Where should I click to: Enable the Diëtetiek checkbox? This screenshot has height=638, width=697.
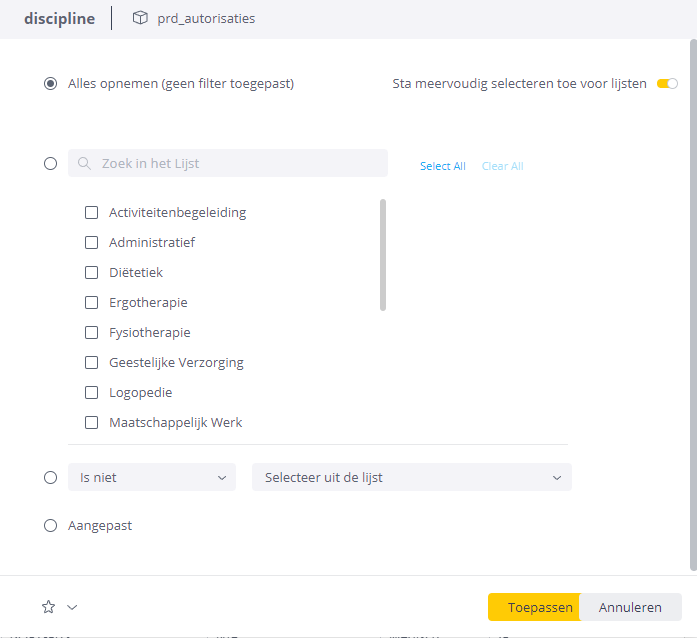click(x=91, y=272)
